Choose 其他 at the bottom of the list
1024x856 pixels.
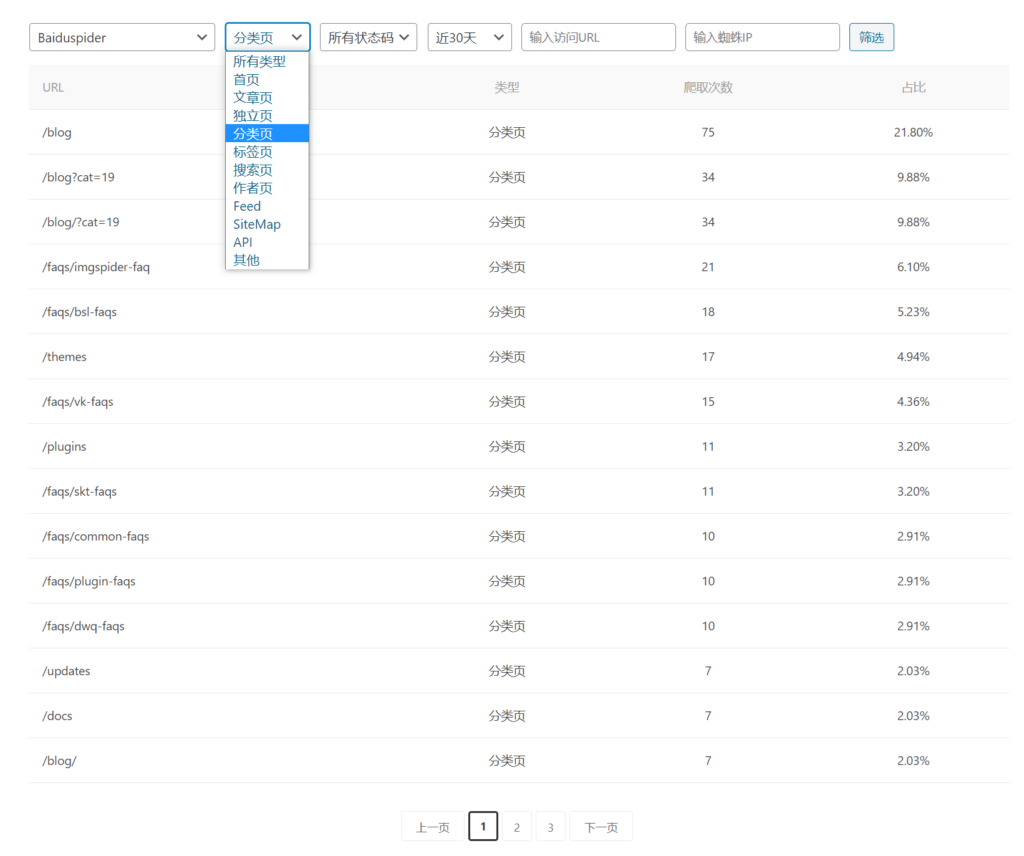246,260
